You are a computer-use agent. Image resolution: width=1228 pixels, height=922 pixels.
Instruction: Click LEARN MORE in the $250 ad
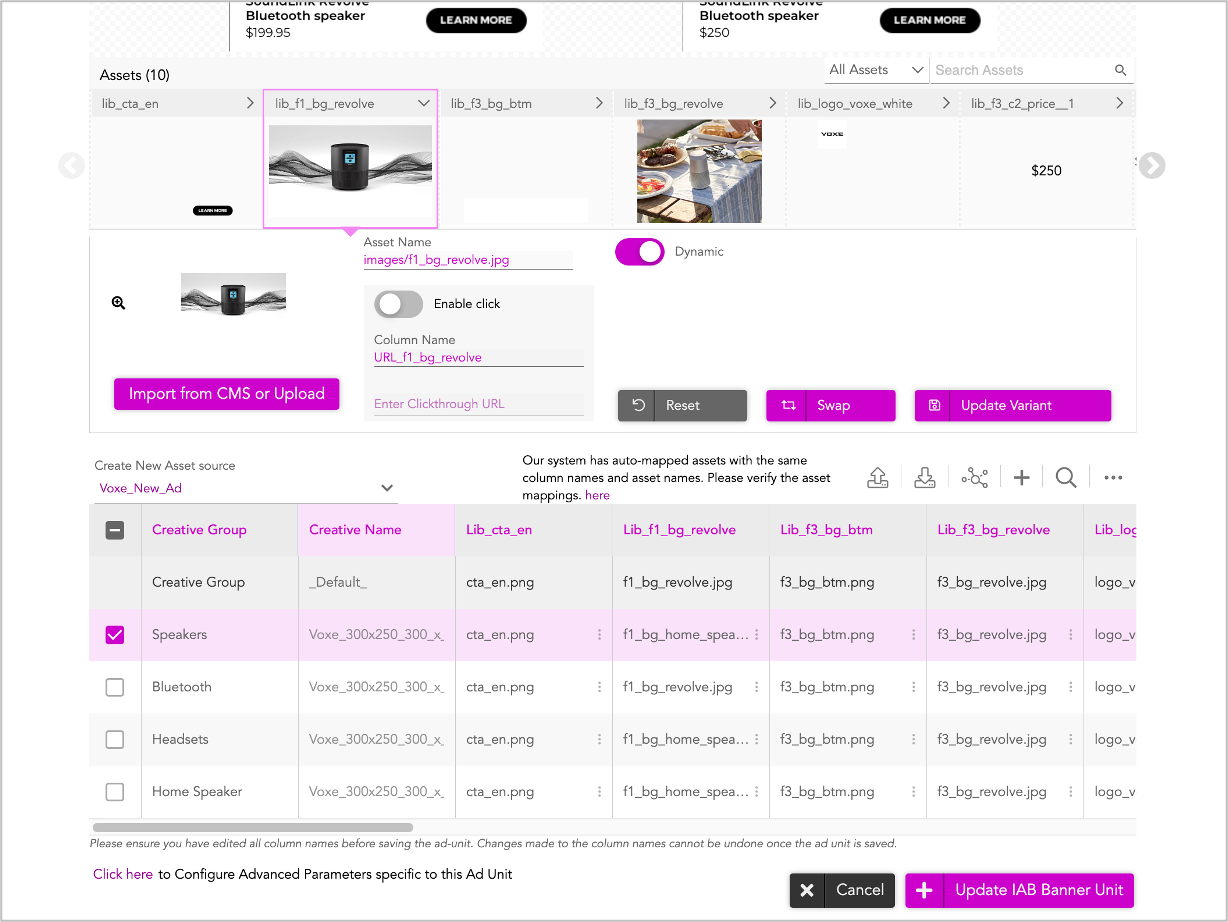point(930,20)
